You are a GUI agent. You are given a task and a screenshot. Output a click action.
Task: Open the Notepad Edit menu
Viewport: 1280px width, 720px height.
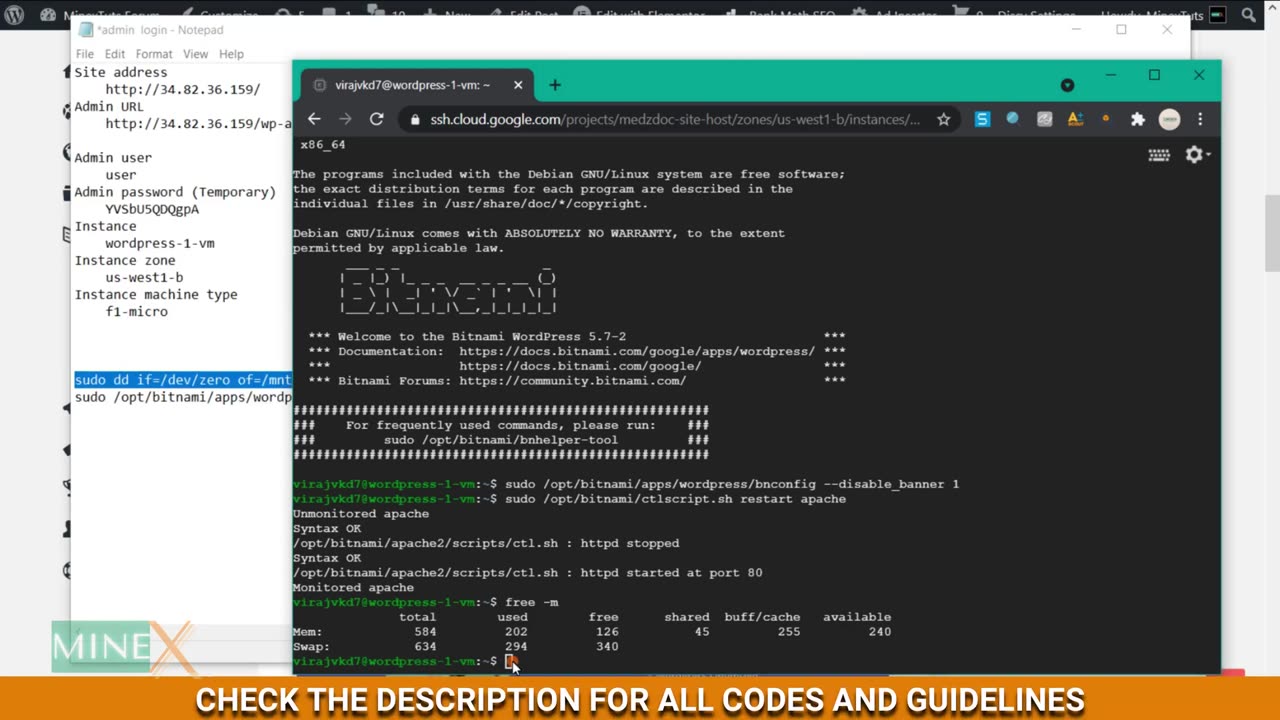(115, 54)
